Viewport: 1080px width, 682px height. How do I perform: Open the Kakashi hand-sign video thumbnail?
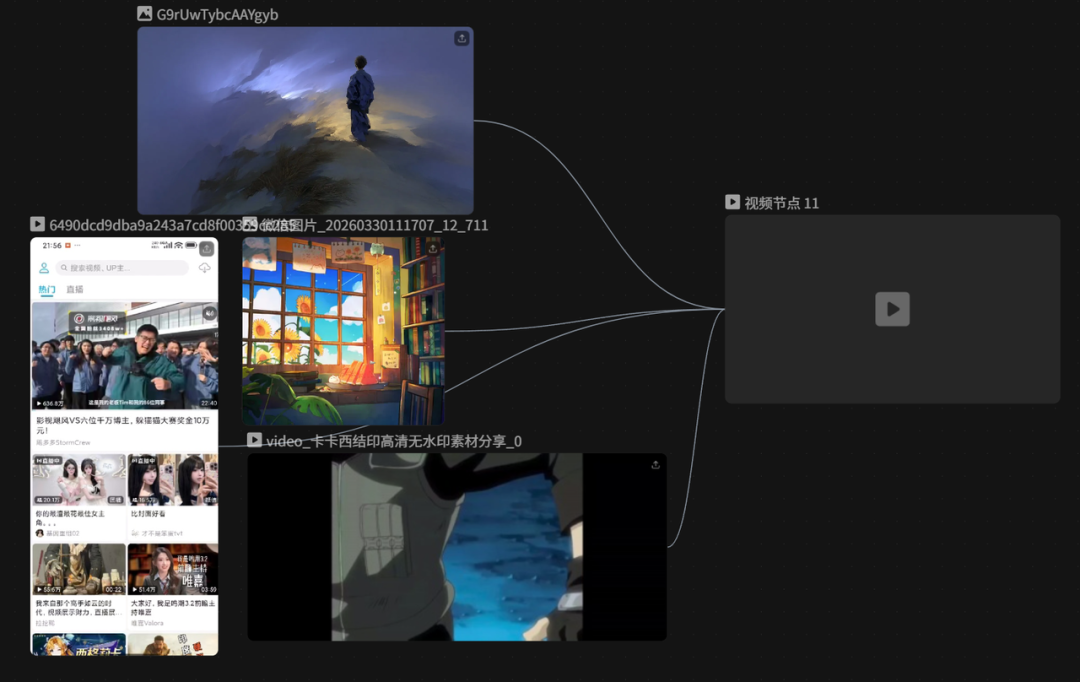tap(457, 547)
